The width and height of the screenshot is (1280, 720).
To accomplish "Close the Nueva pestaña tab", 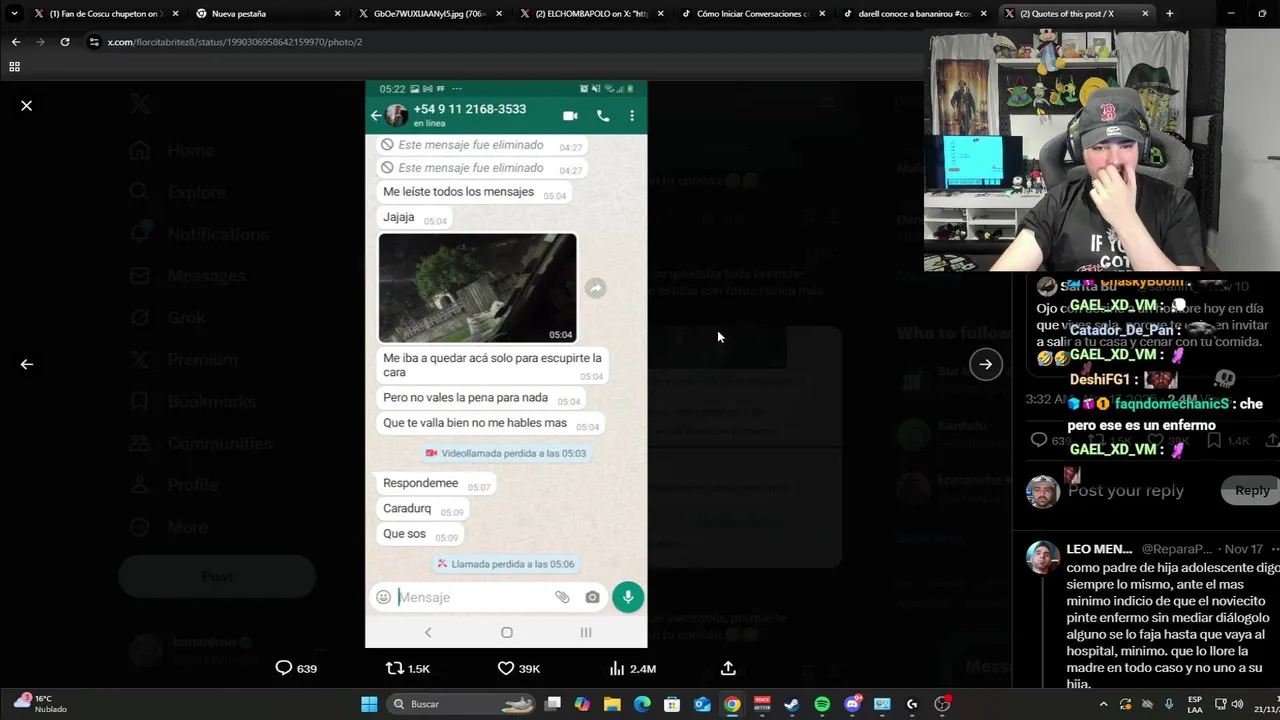I will coord(337,14).
